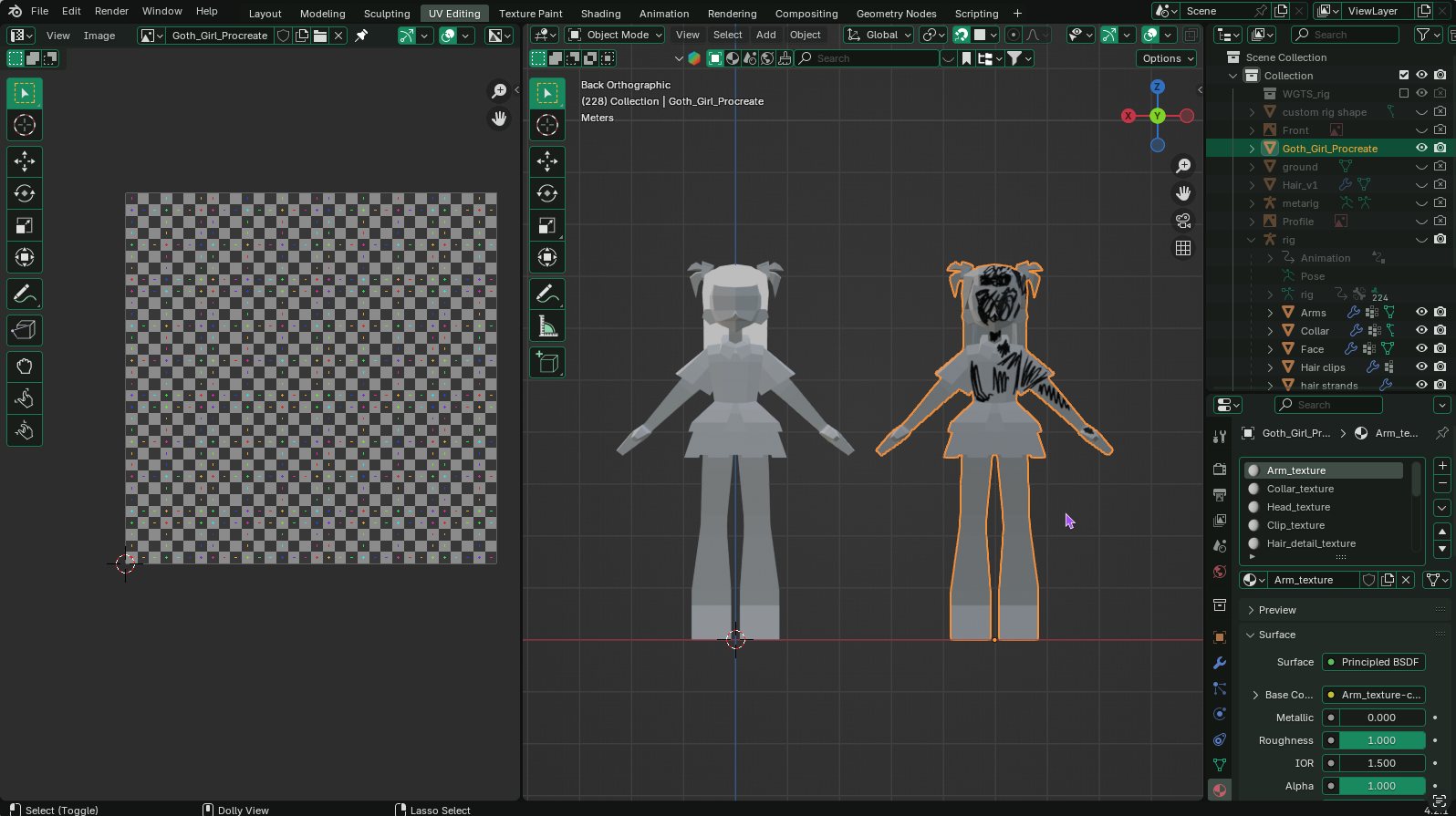Open the viewport Options dropdown
Viewport: 1456px width, 816px height.
pyautogui.click(x=1167, y=58)
